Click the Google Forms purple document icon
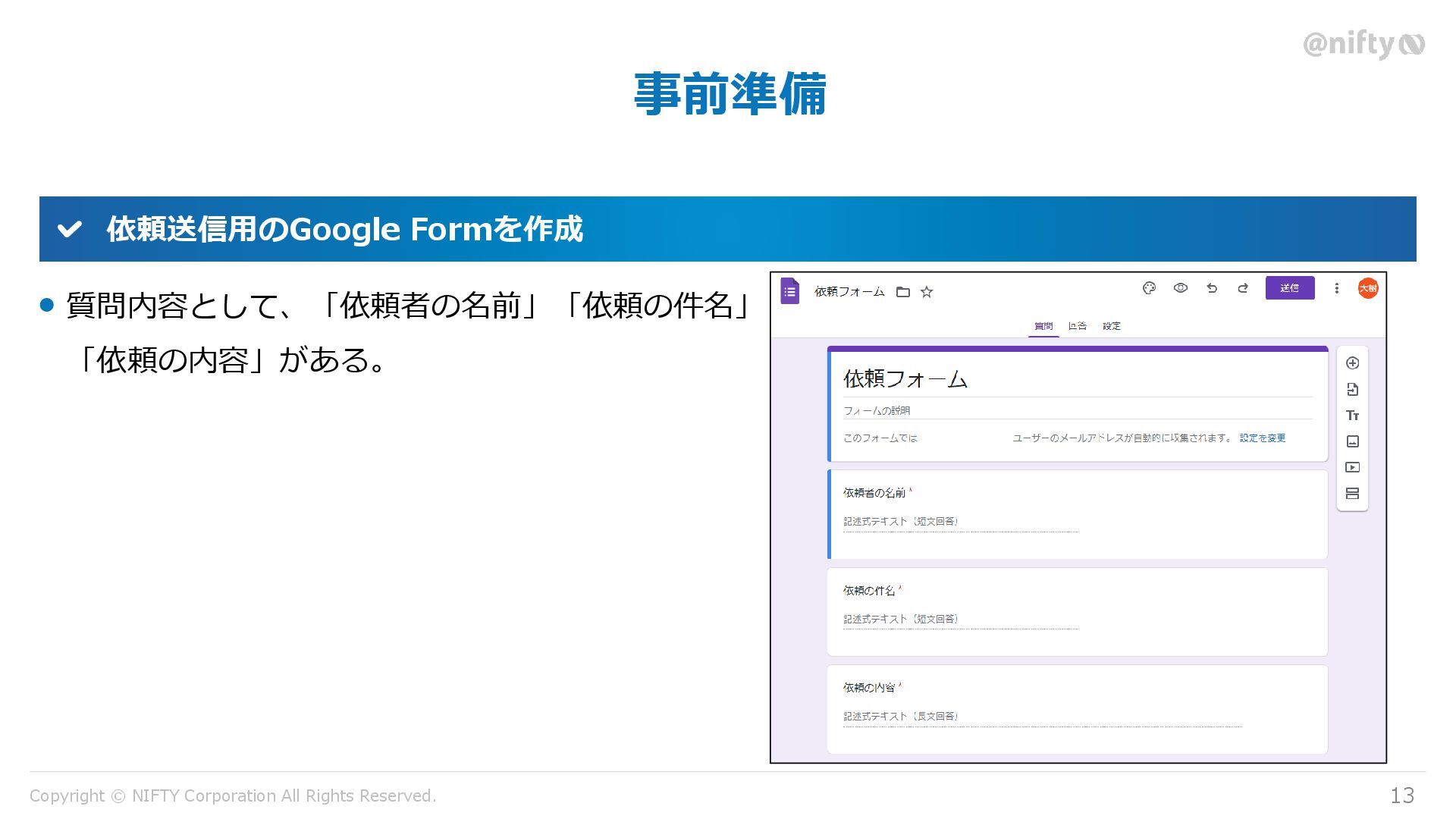 [789, 291]
